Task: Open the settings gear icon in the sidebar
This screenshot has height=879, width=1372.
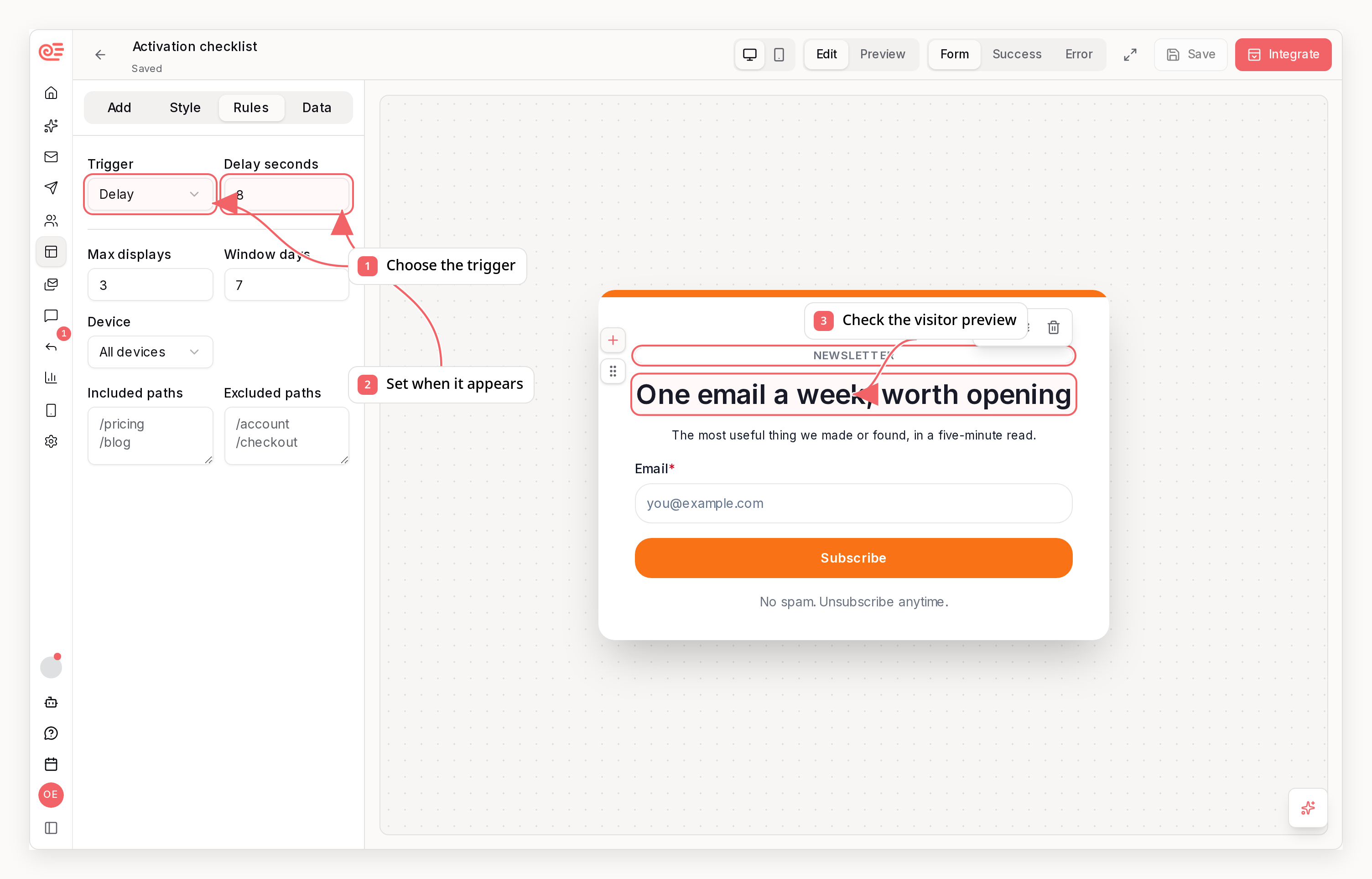Action: (51, 441)
